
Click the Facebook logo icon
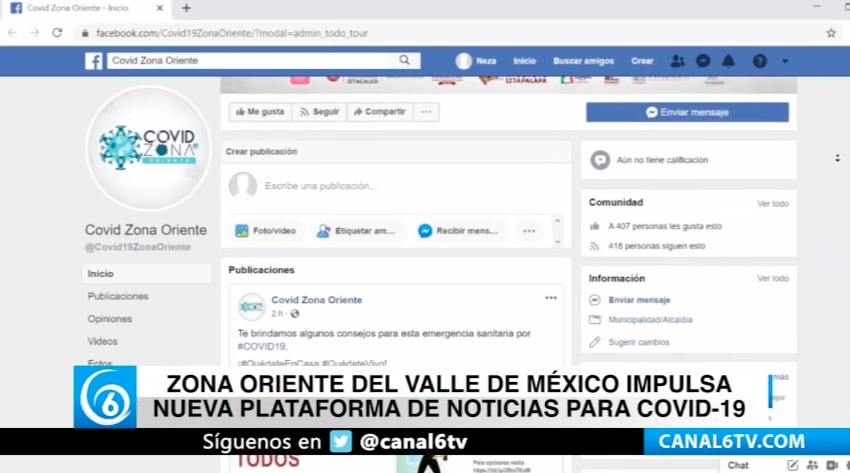(93, 61)
